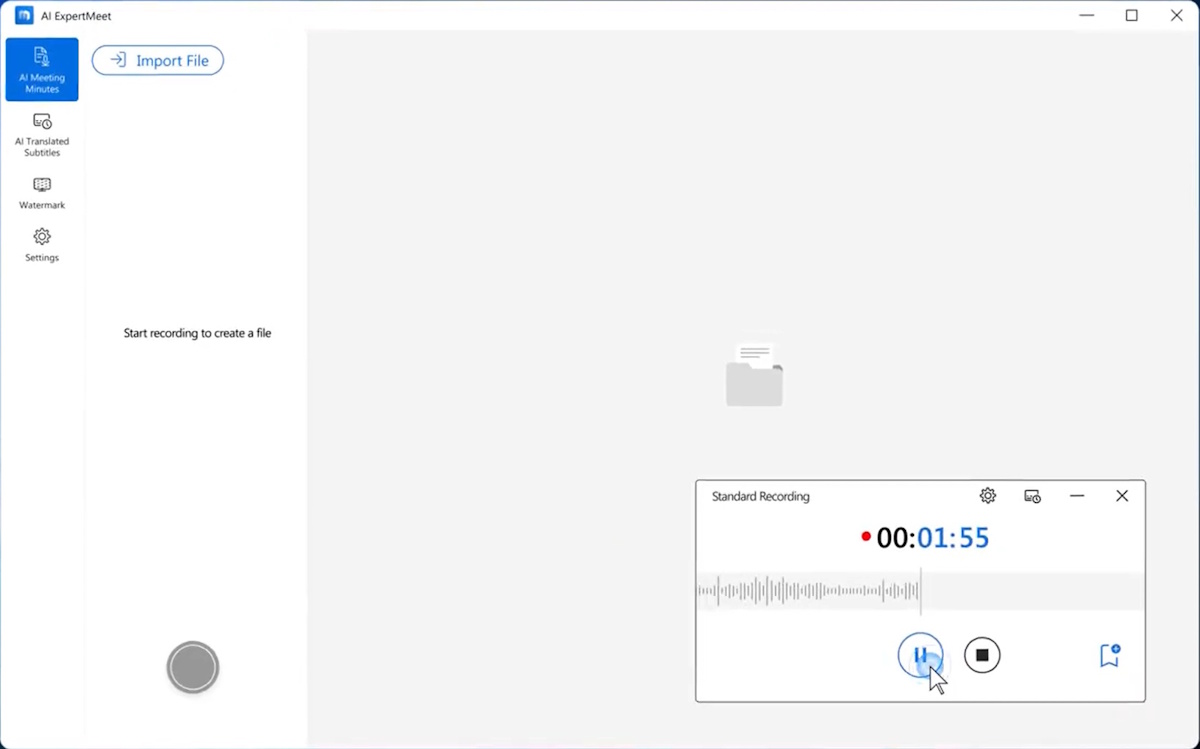Switch to AI Translated Subtitles in sidebar
Viewport: 1200px width, 749px height.
pyautogui.click(x=42, y=134)
